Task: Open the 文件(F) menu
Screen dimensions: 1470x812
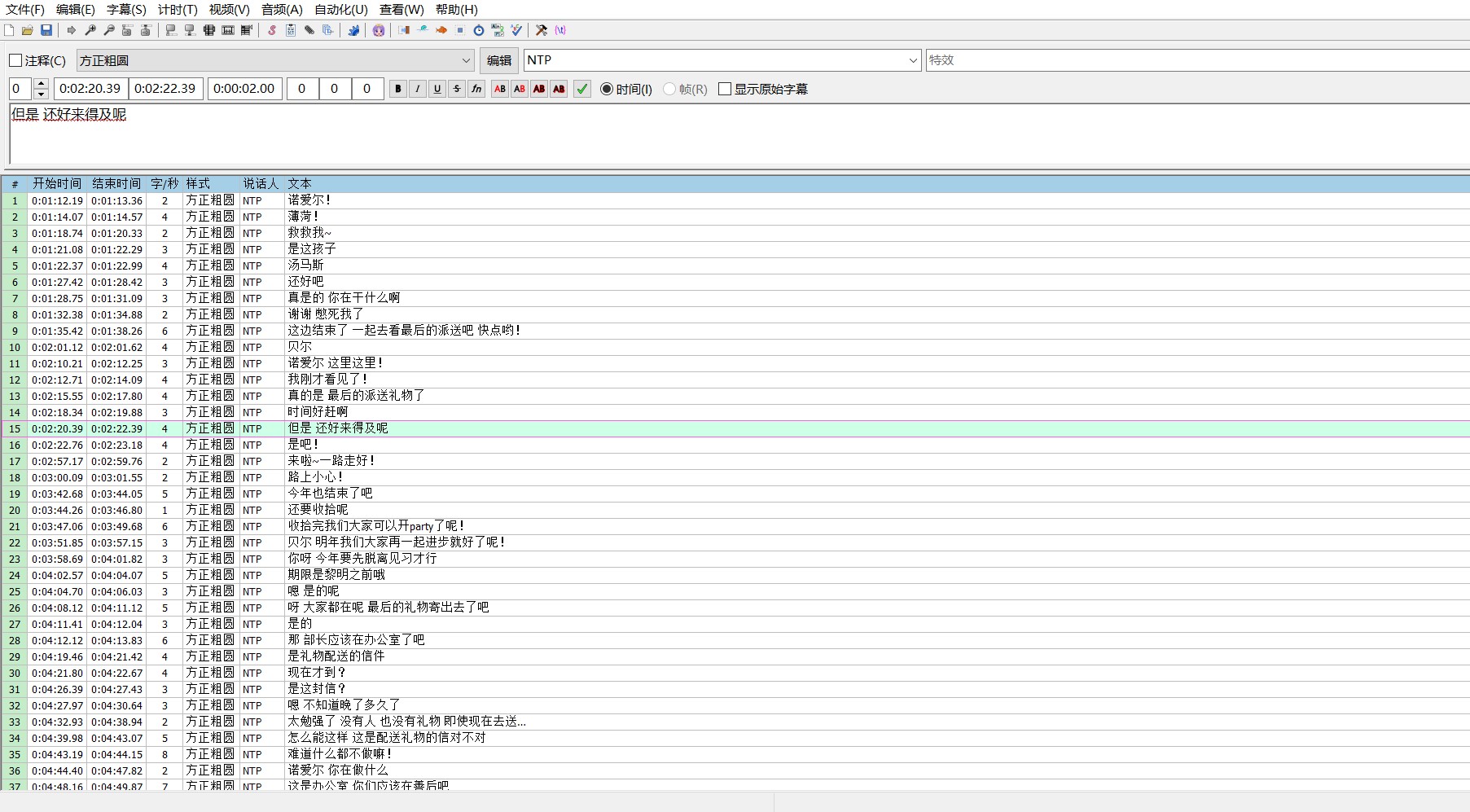Action: pyautogui.click(x=25, y=10)
